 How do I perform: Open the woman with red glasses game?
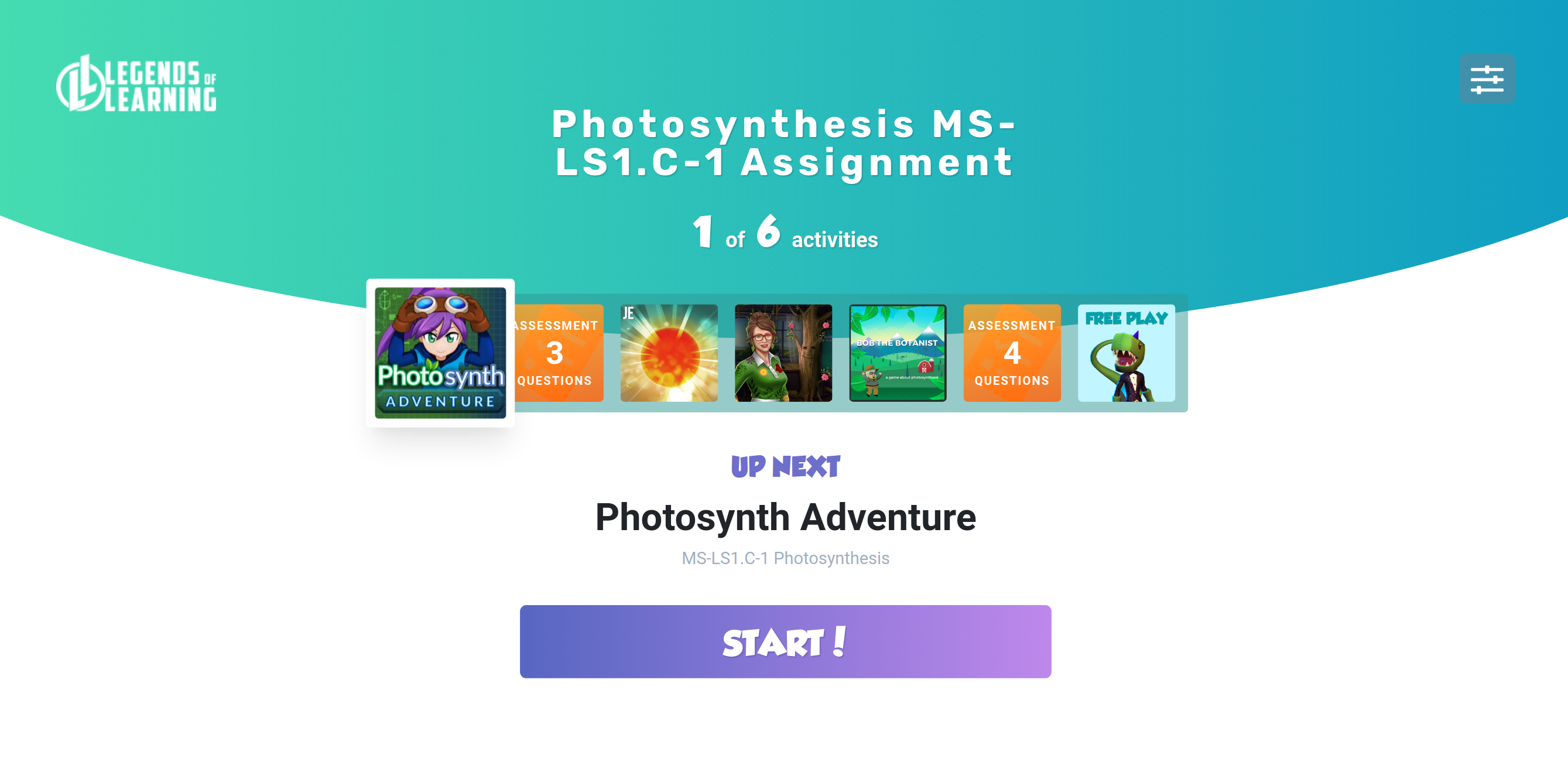point(783,353)
